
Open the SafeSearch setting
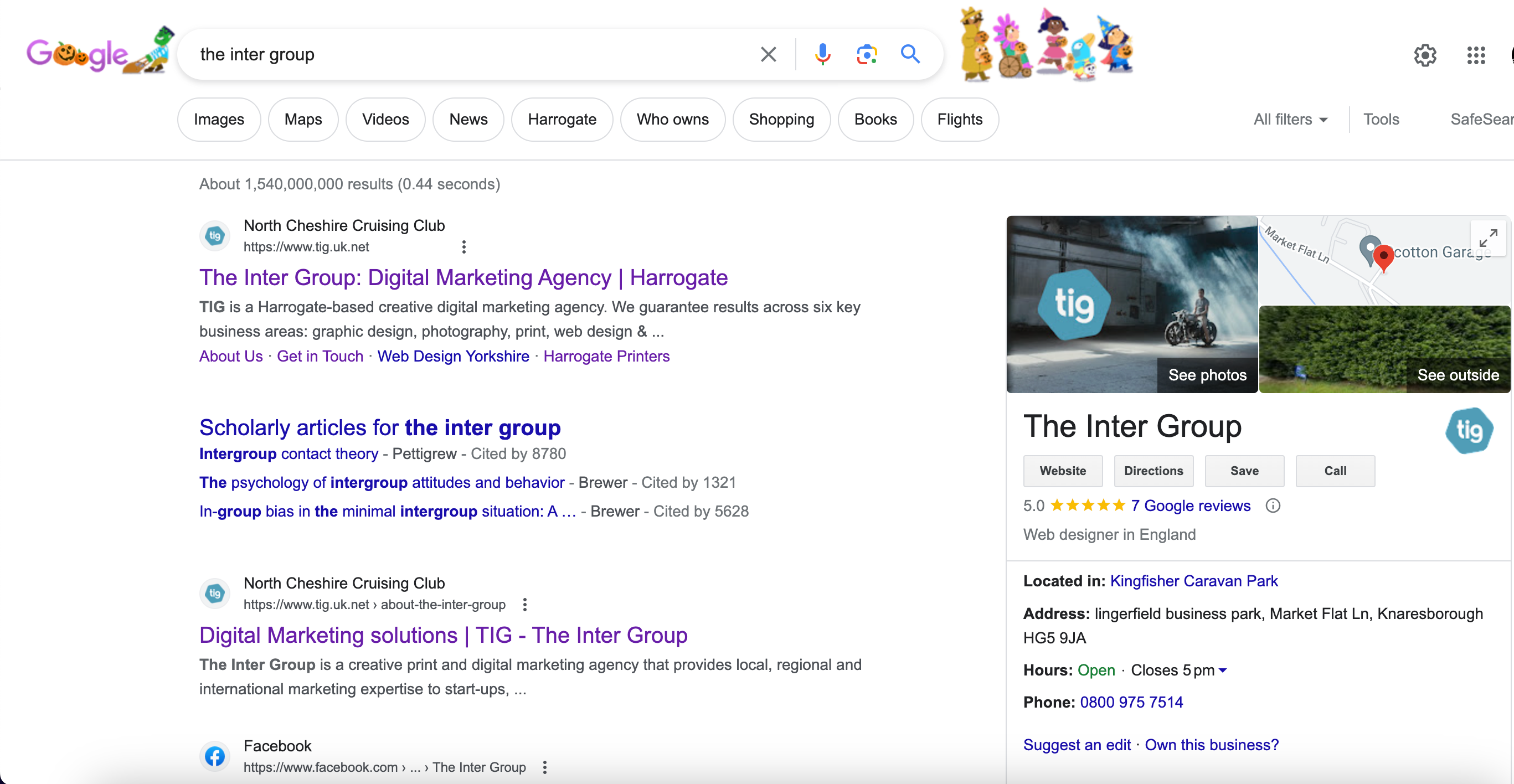1481,119
